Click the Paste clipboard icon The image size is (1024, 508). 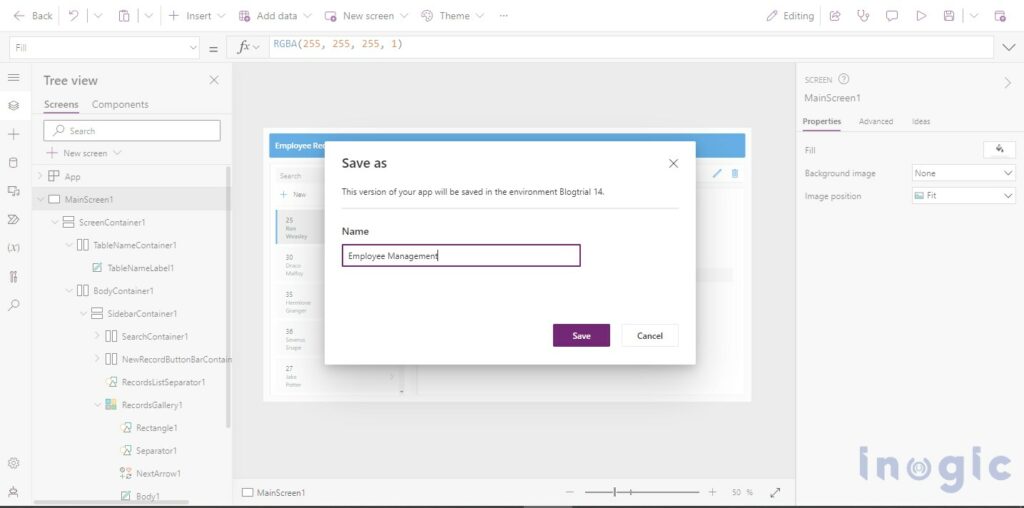[124, 16]
